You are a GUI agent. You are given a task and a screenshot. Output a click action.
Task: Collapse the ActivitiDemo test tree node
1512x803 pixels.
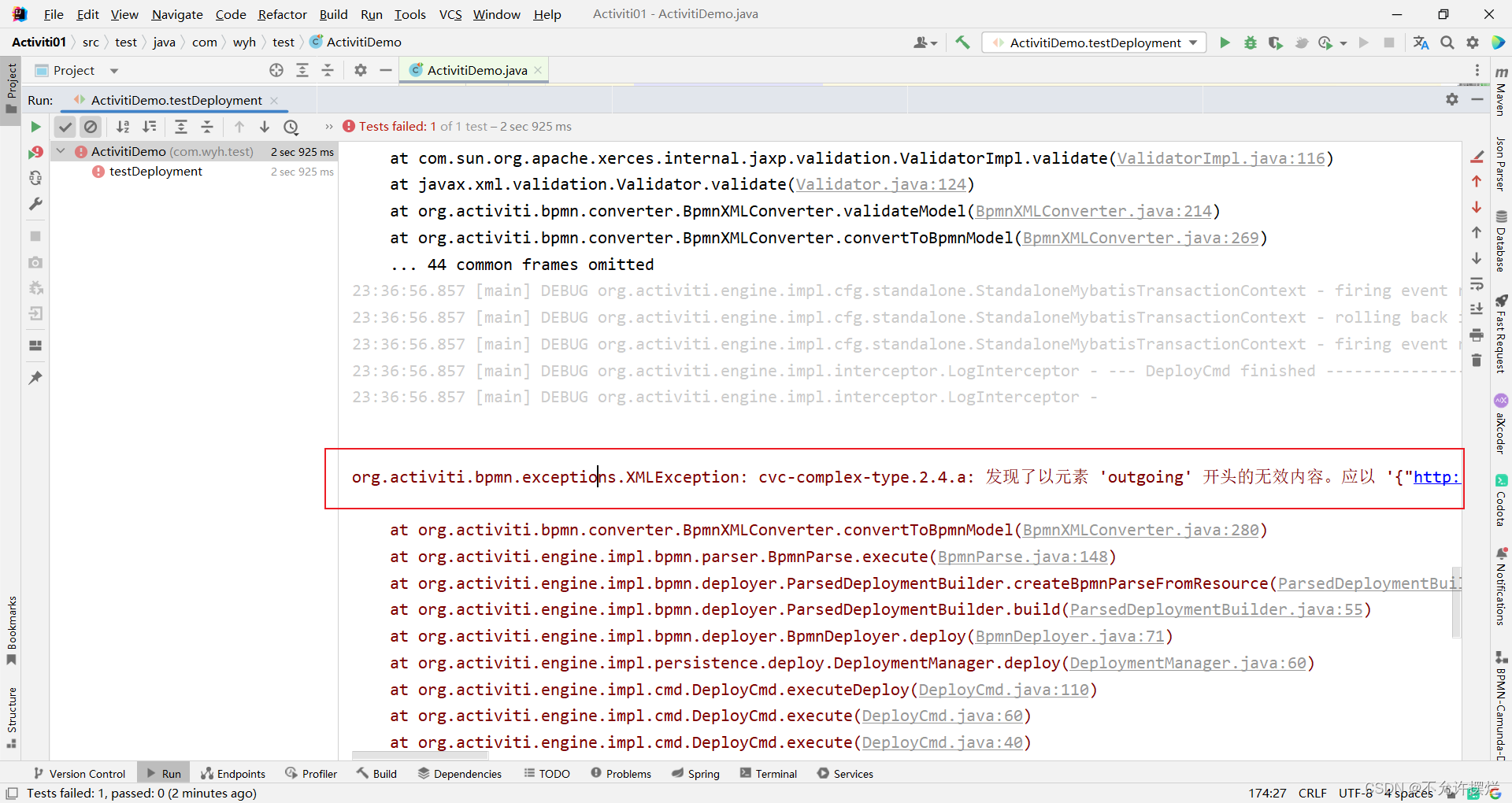pyautogui.click(x=61, y=150)
